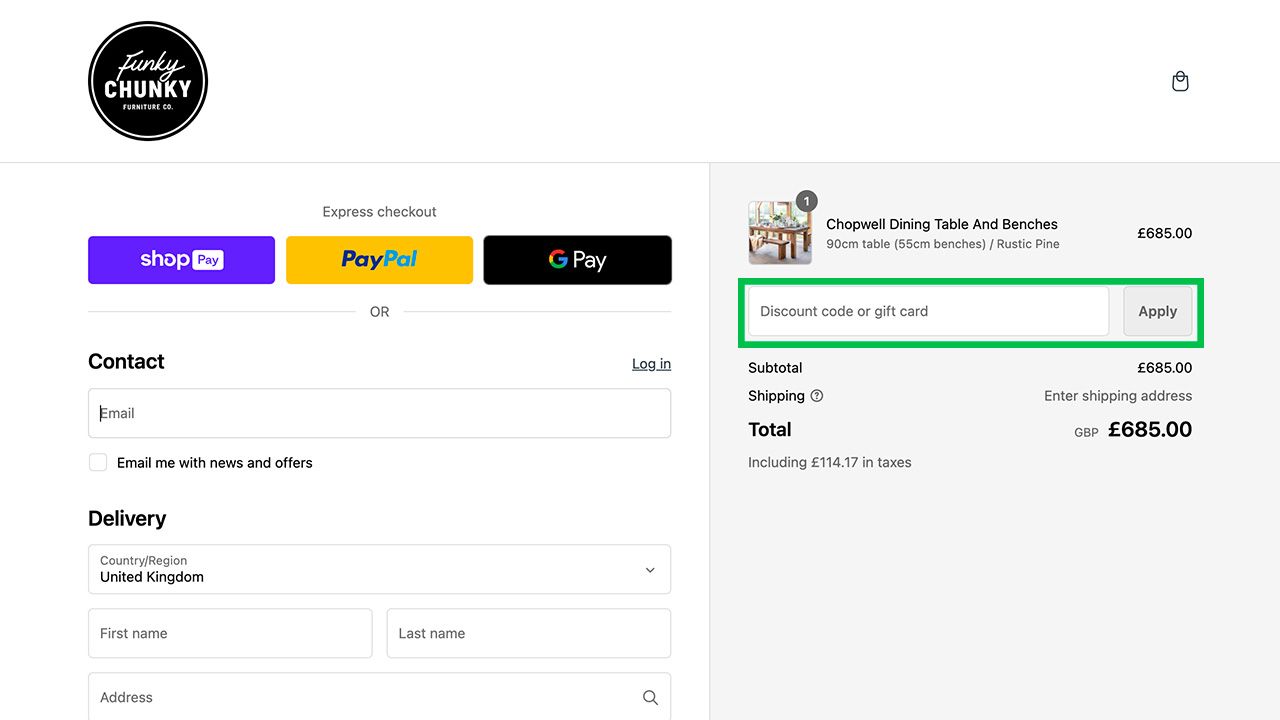Focus the Email input field
Viewport: 1280px width, 720px height.
coord(379,413)
